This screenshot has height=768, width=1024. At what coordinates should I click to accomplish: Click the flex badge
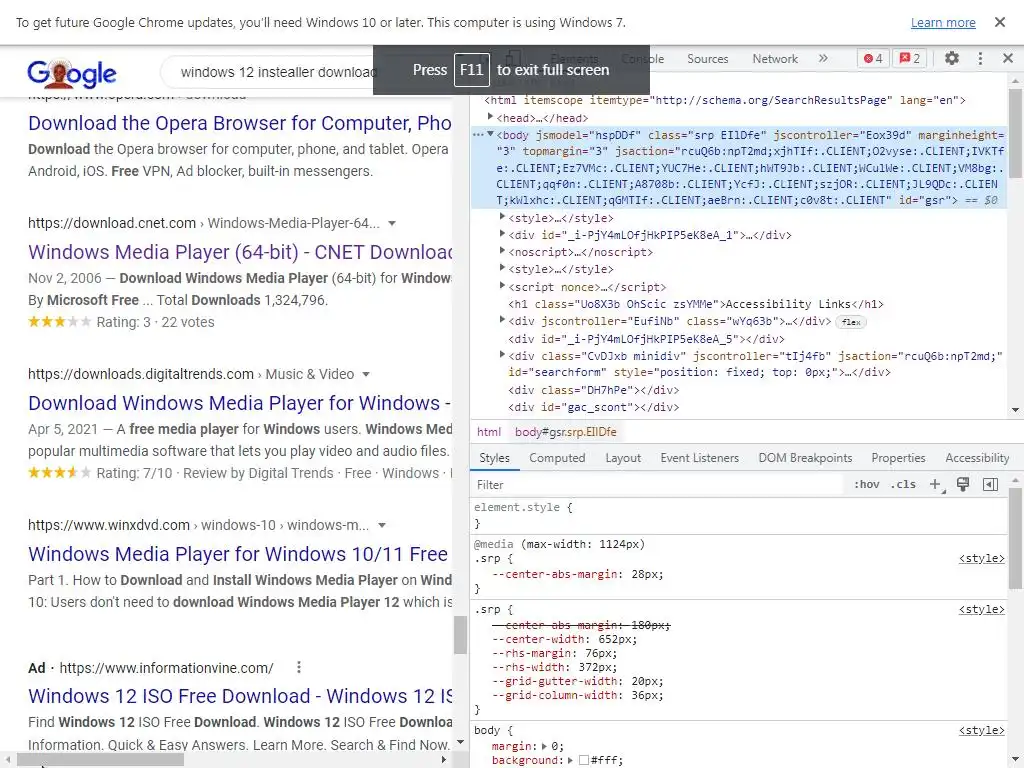pos(851,322)
